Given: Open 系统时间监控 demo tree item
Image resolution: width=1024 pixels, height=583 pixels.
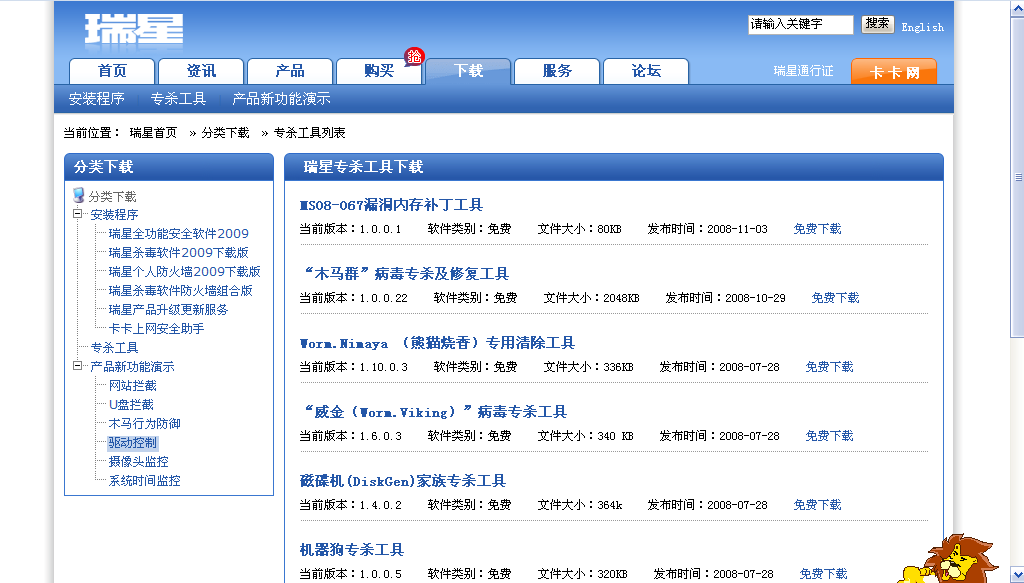Looking at the screenshot, I should click(x=144, y=481).
